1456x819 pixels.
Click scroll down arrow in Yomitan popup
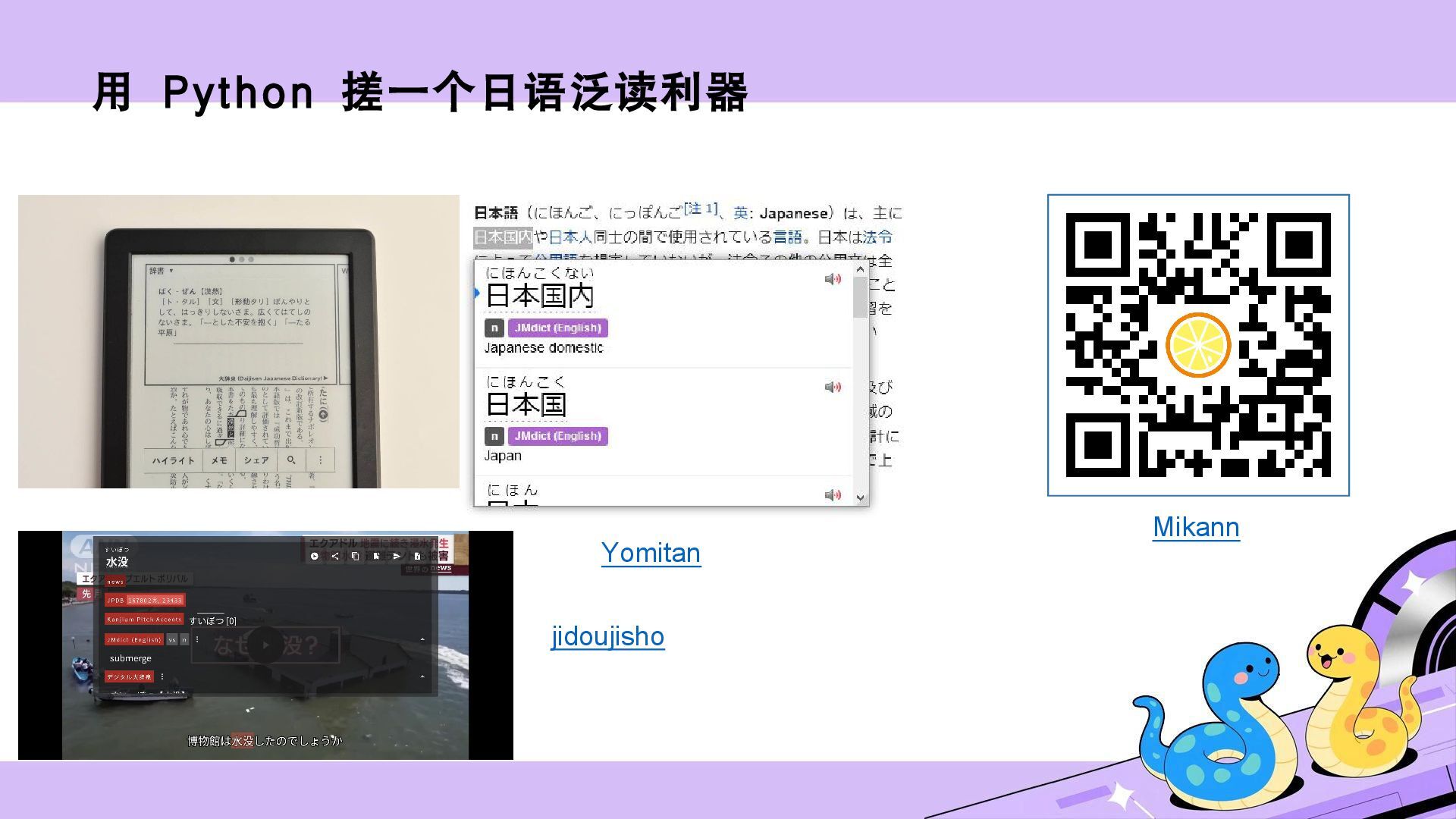(860, 497)
